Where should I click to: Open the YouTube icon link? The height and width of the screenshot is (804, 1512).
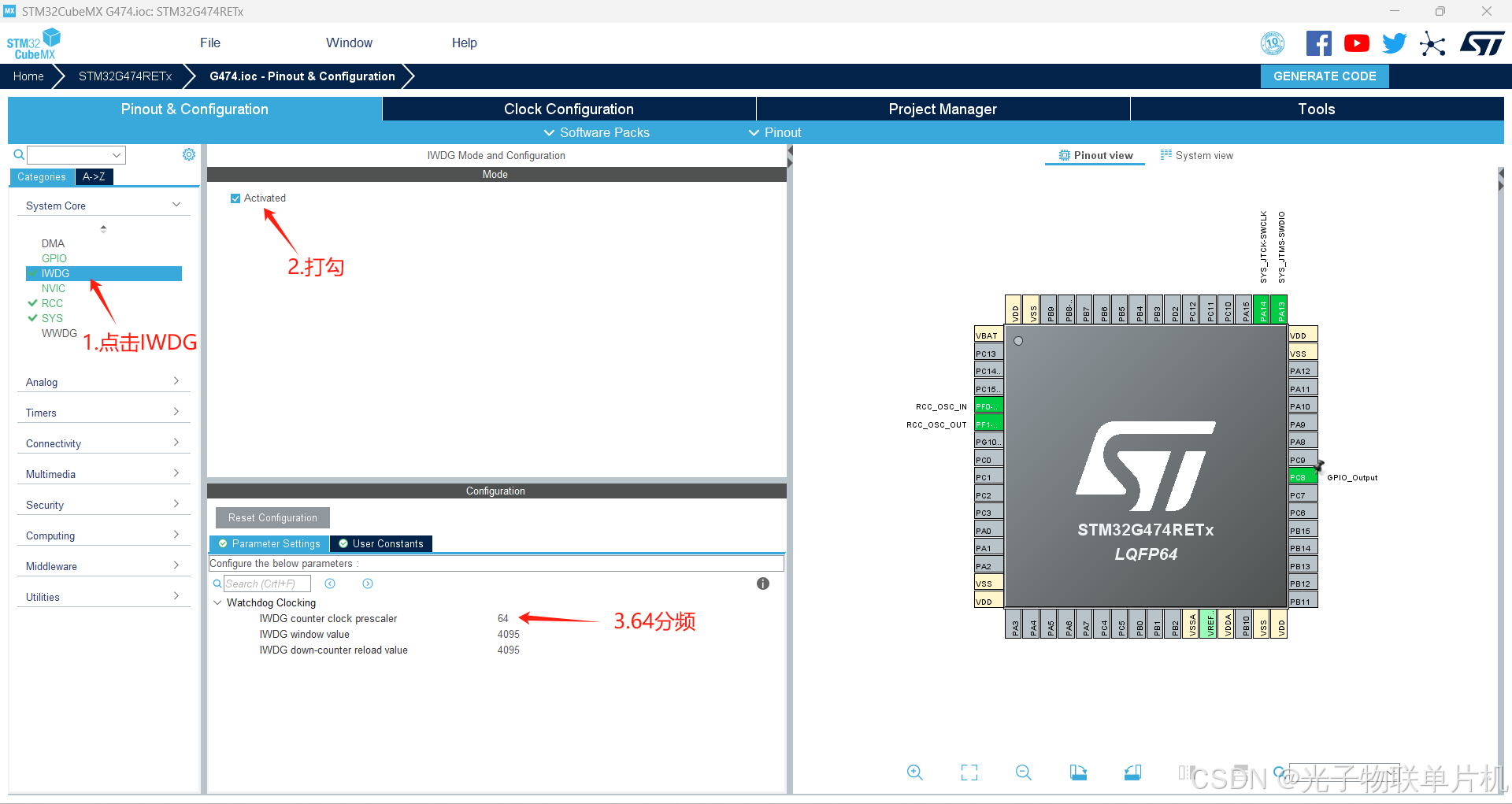pyautogui.click(x=1356, y=43)
